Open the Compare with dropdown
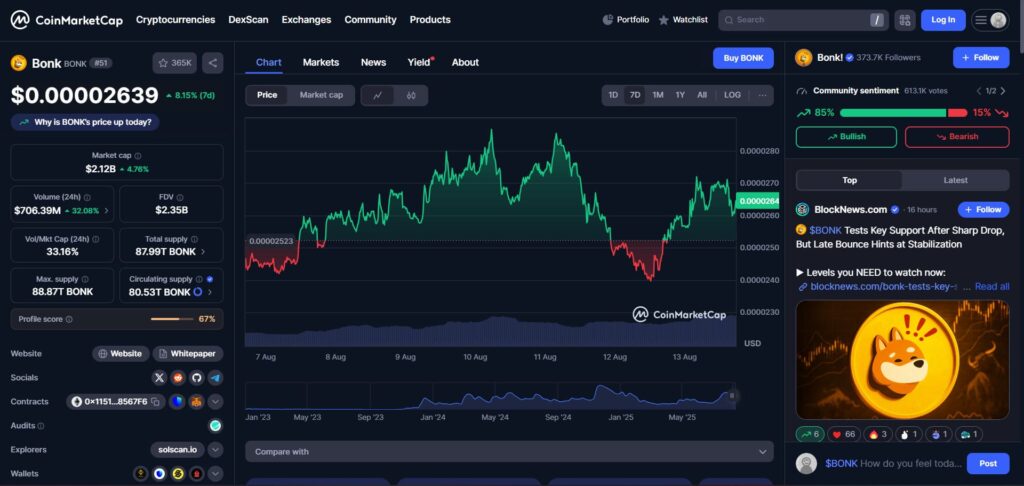 point(509,451)
